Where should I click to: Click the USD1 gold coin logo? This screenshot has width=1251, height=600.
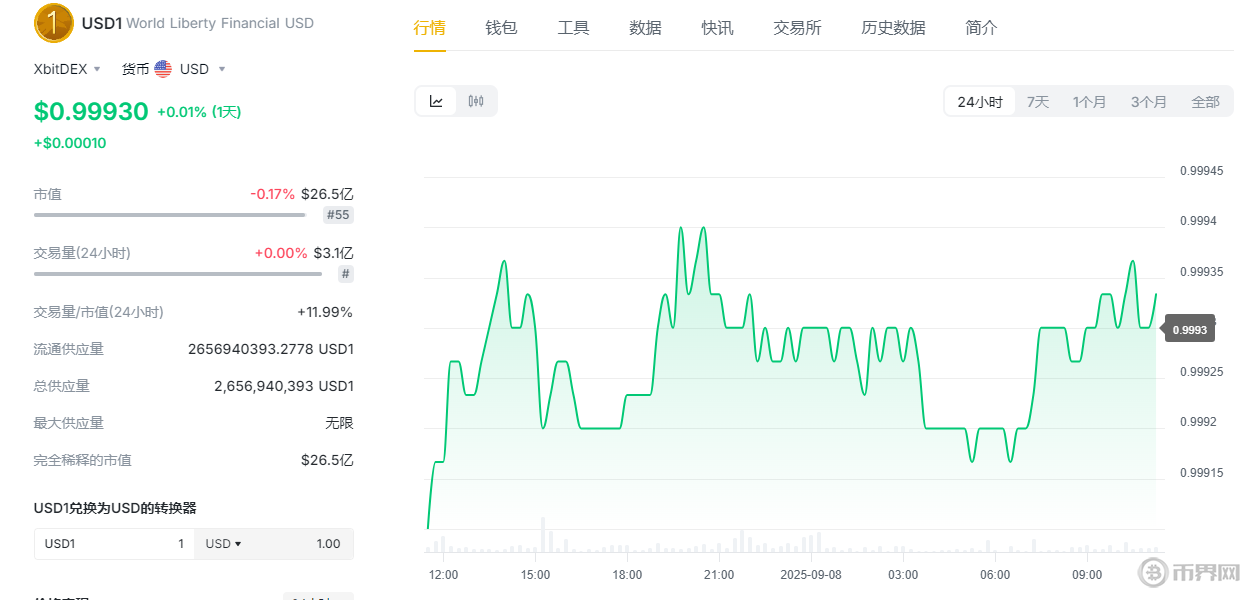pos(54,23)
